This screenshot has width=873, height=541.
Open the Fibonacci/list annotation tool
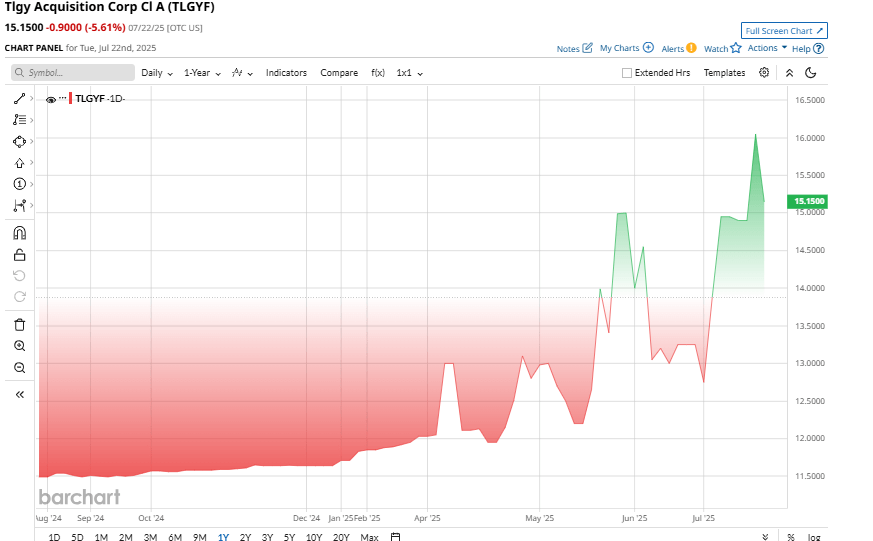tap(19, 120)
